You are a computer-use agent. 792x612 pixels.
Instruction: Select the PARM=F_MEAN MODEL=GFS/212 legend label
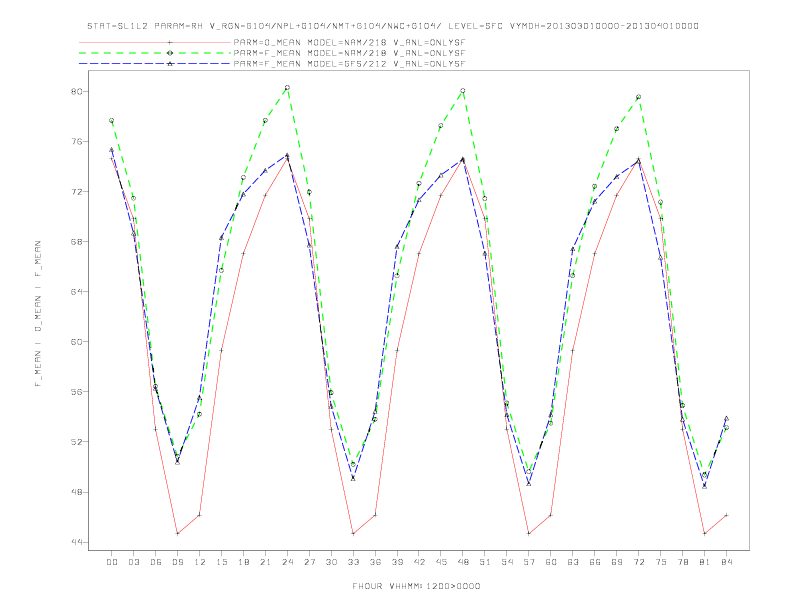[x=349, y=64]
